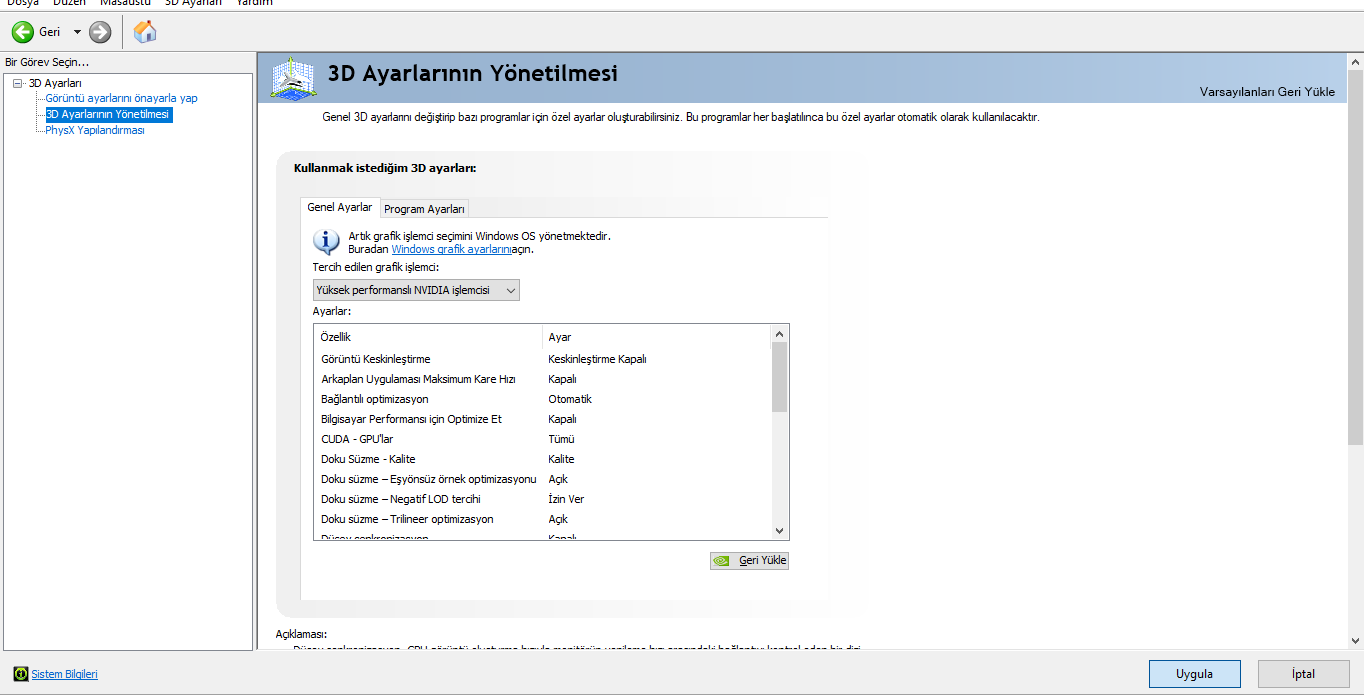1364x696 pixels.
Task: Select Bağlantılı optimizasyon row
Action: pyautogui.click(x=542, y=399)
